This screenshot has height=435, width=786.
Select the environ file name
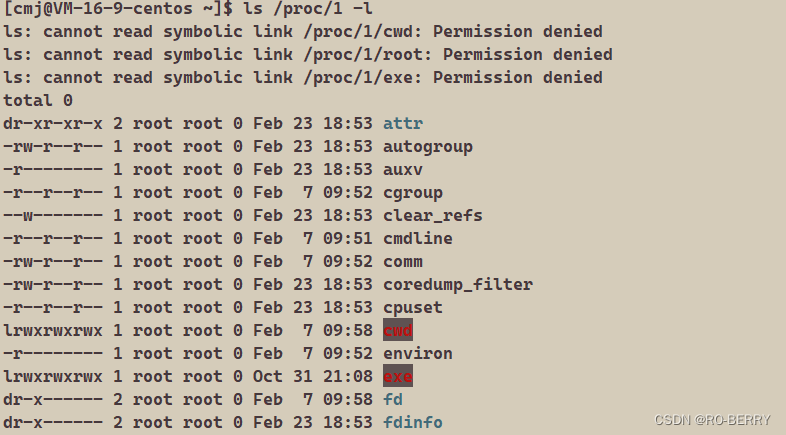coord(417,354)
